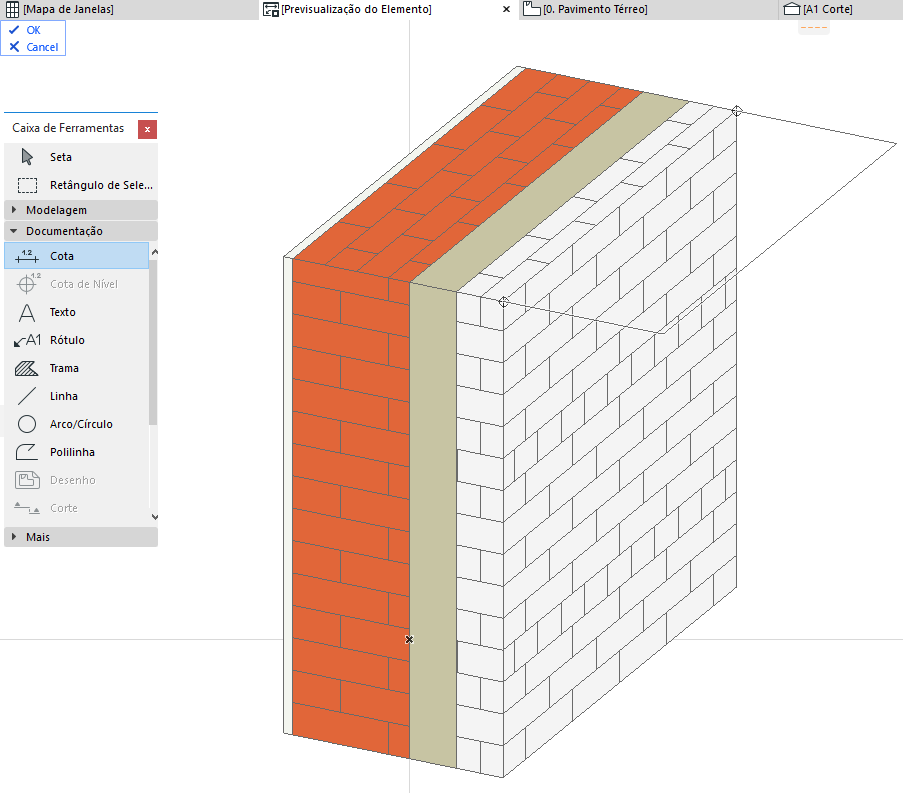The height and width of the screenshot is (793, 903).
Task: Click the Previsualização do Elemento tab icon
Action: tap(271, 9)
